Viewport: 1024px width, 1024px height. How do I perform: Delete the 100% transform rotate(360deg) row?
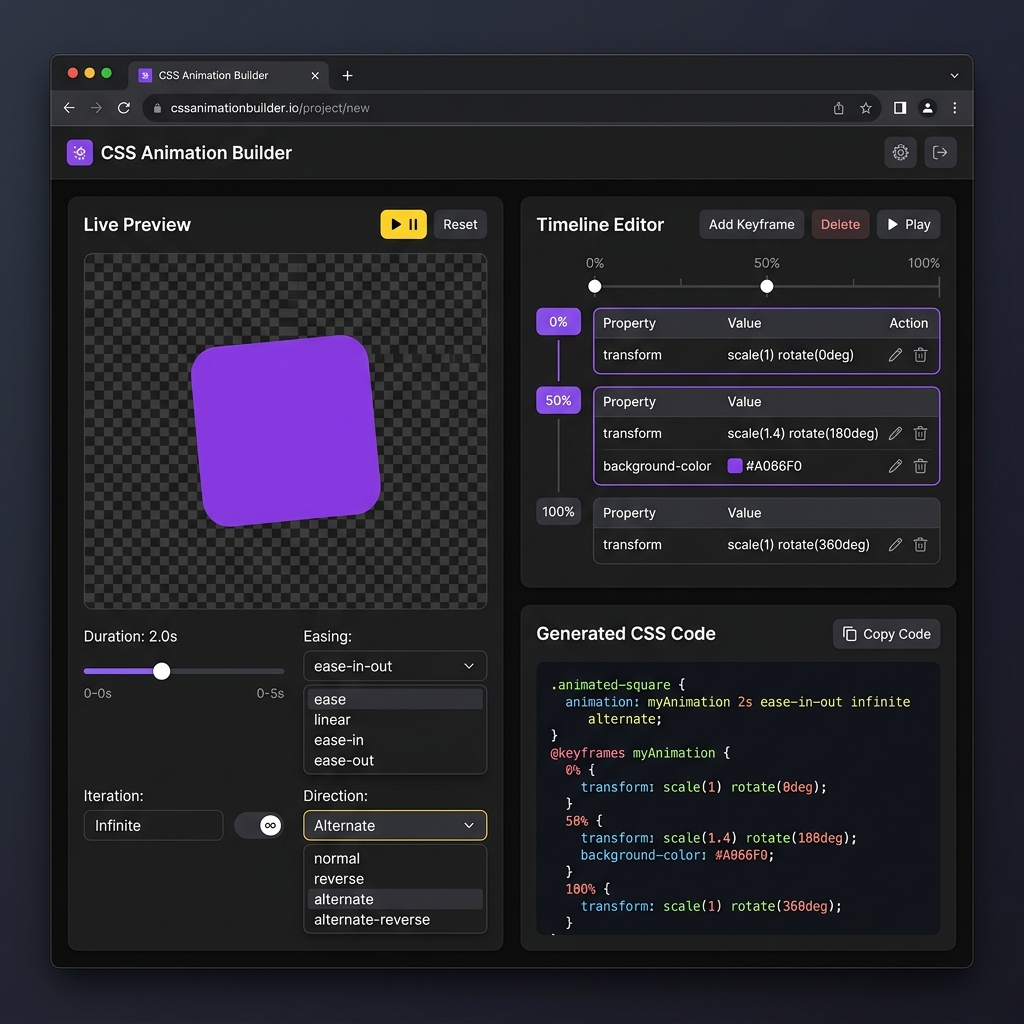[920, 544]
